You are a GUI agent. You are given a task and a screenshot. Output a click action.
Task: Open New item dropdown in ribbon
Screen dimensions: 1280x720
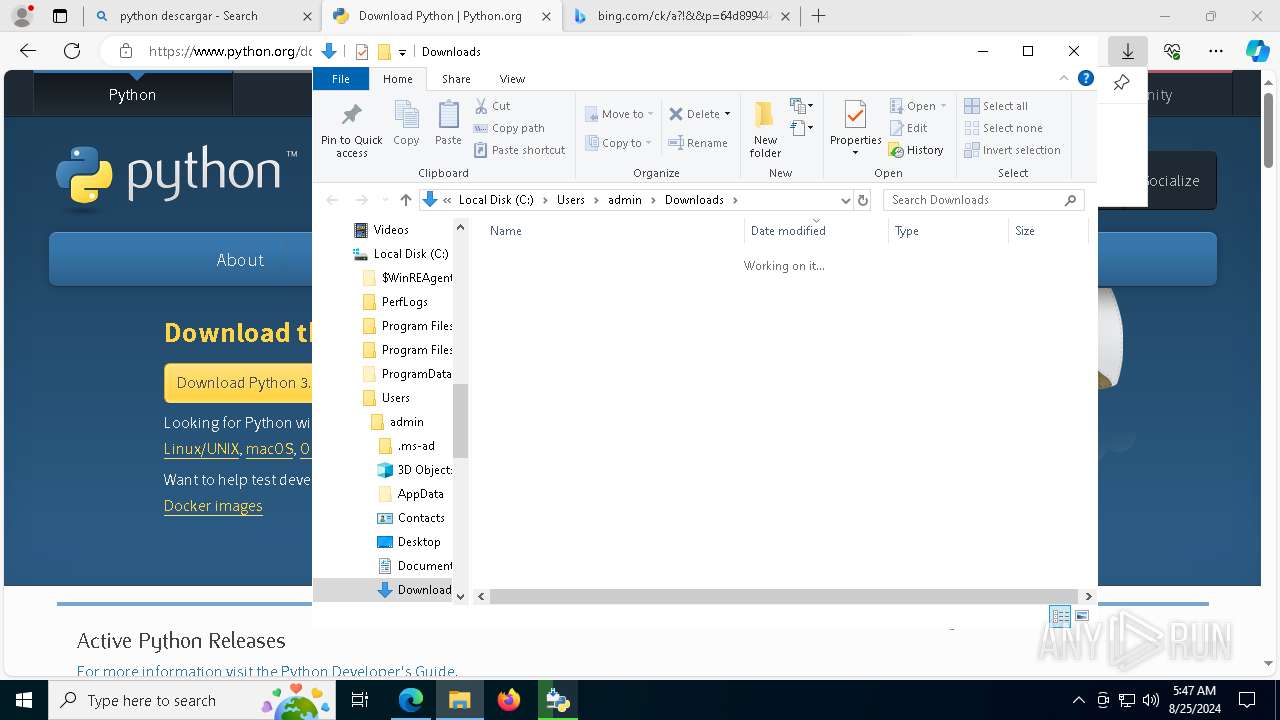pos(801,106)
